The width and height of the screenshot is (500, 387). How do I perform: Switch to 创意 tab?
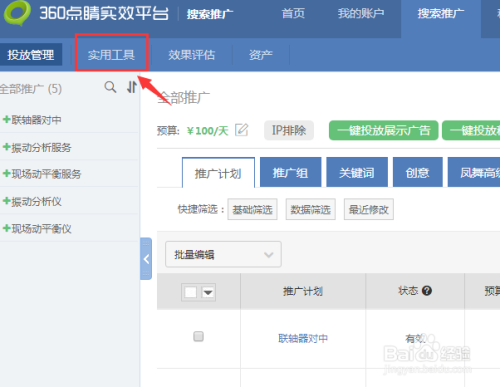click(x=418, y=172)
